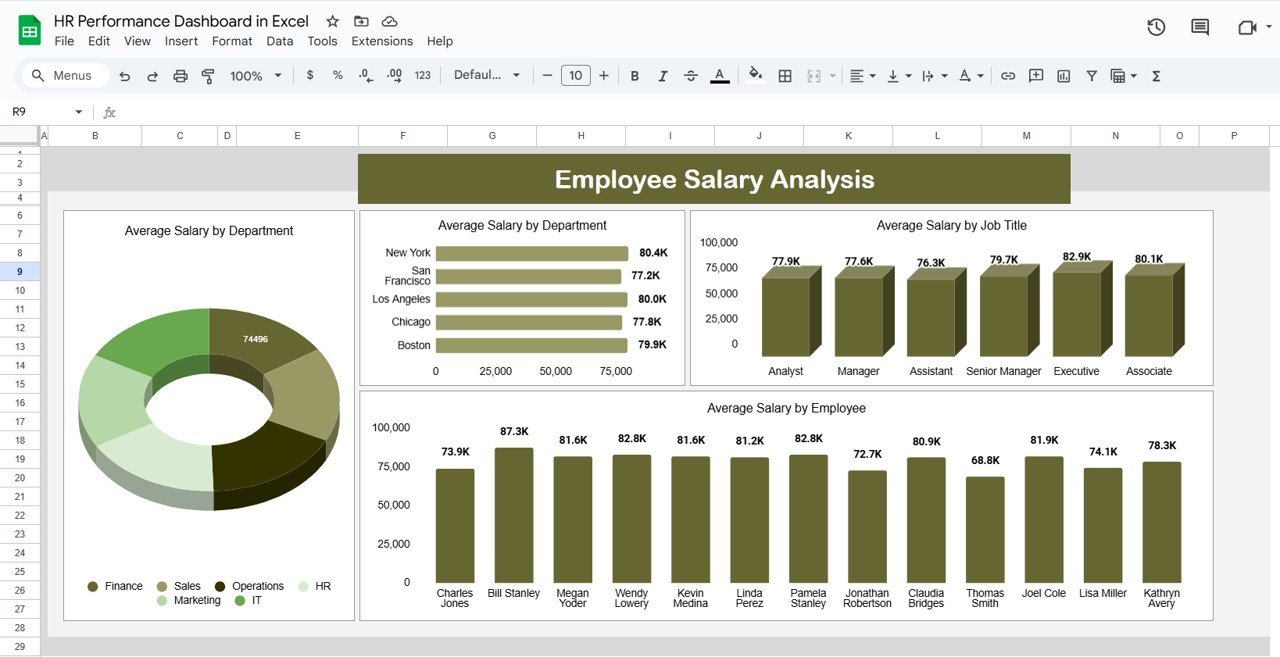Viewport: 1280px width, 657px height.
Task: Toggle italic formatting
Action: [x=662, y=76]
